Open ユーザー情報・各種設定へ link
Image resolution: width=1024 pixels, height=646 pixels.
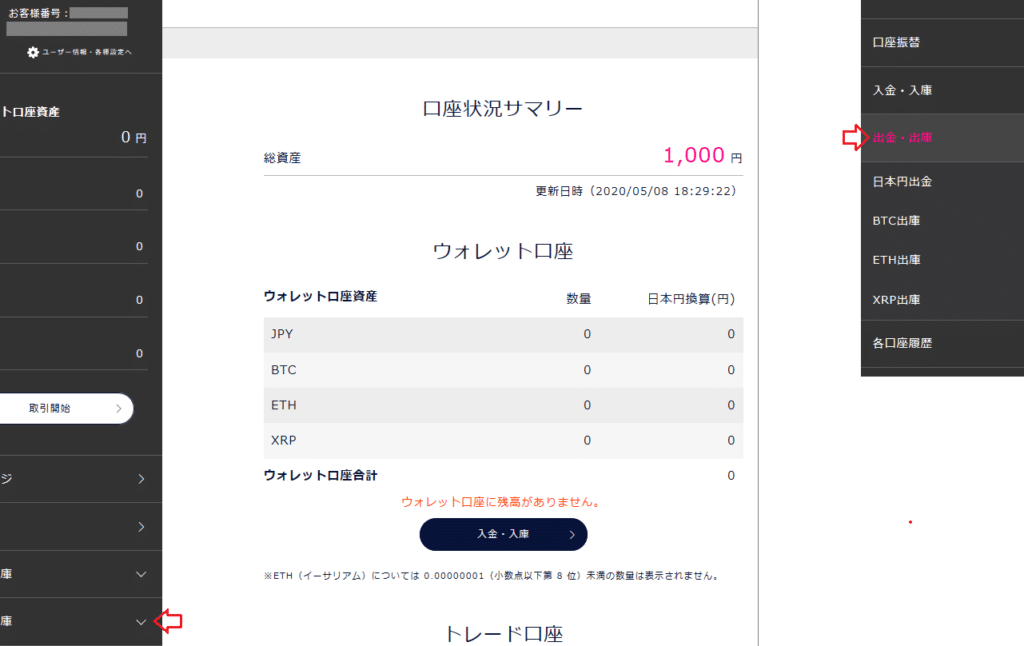point(87,52)
